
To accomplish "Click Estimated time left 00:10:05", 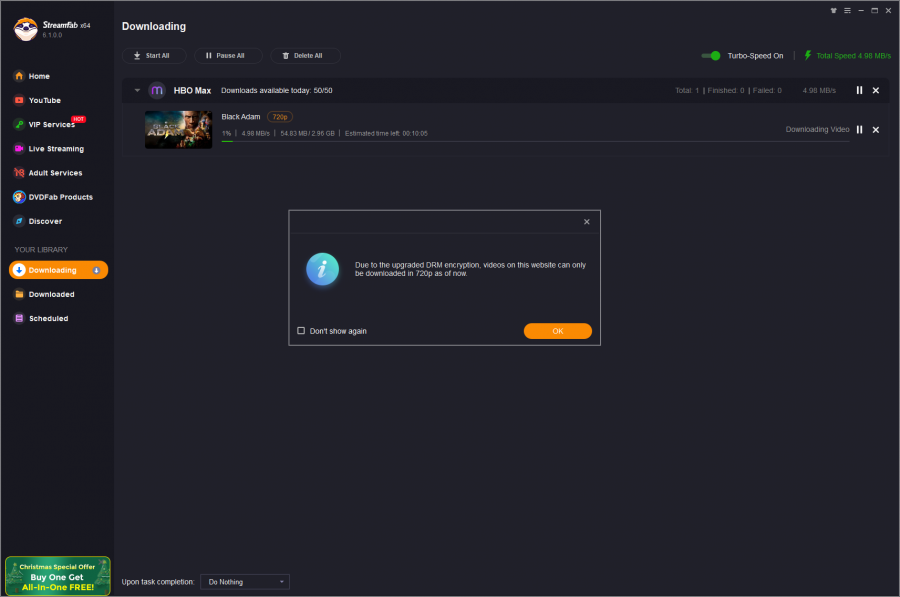I will (x=386, y=134).
